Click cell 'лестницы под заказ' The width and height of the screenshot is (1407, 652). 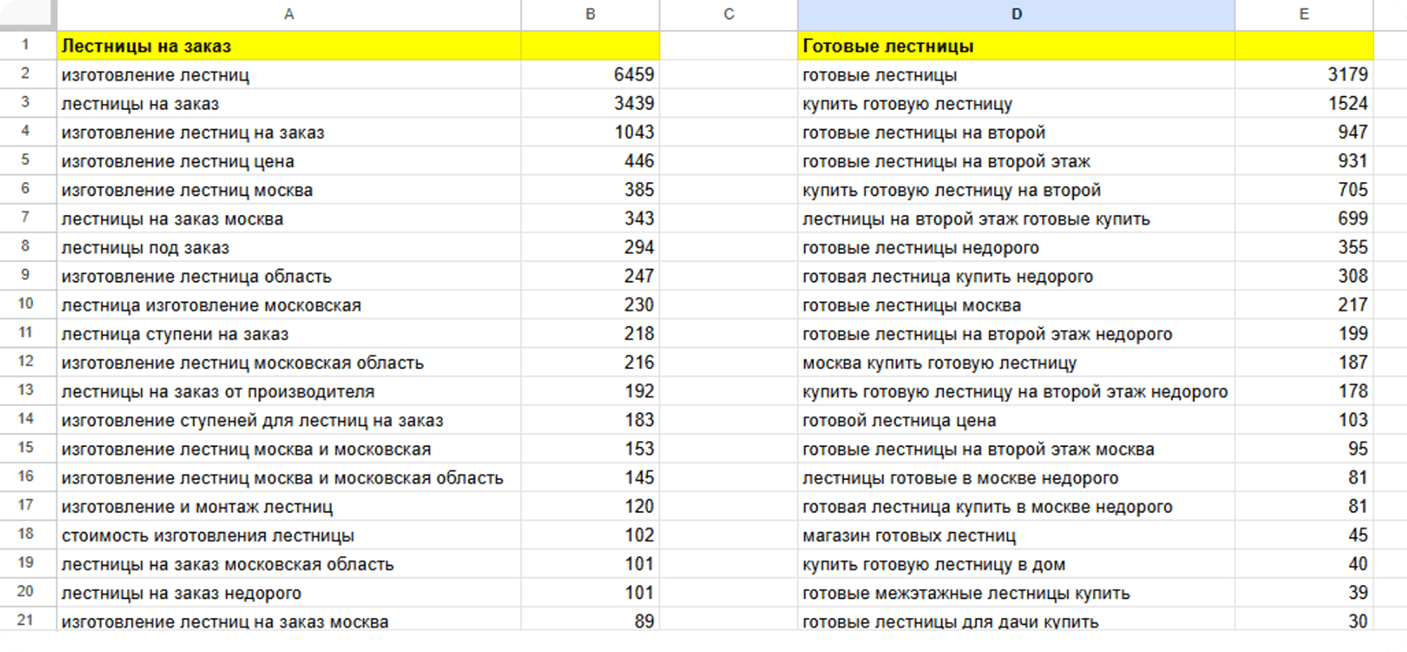289,247
